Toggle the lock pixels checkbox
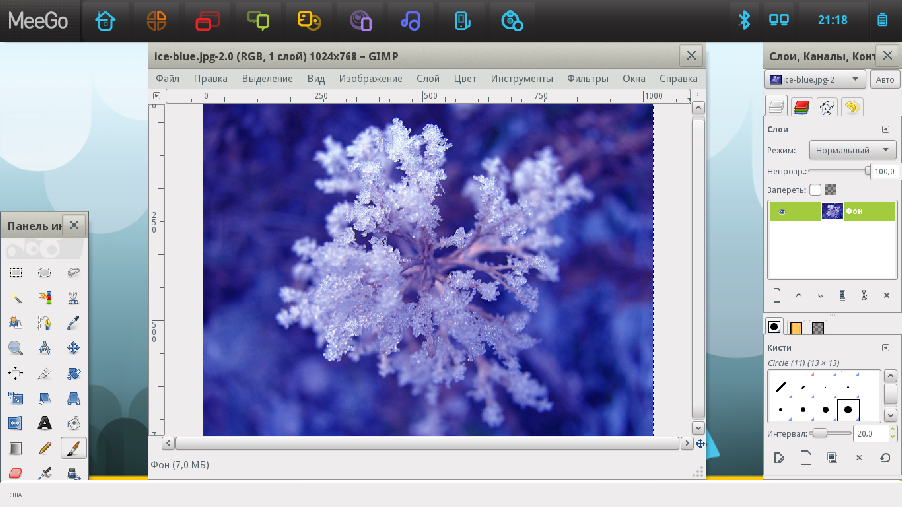902x507 pixels. [x=815, y=189]
